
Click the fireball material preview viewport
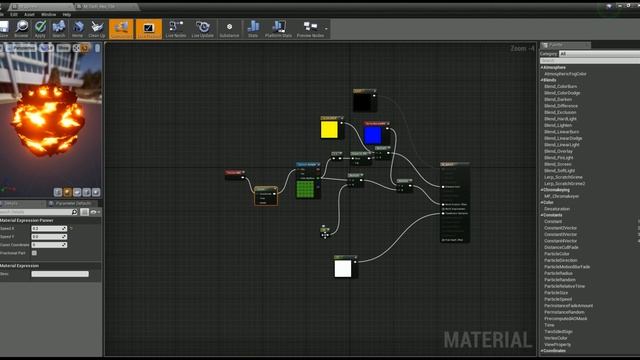click(51, 120)
